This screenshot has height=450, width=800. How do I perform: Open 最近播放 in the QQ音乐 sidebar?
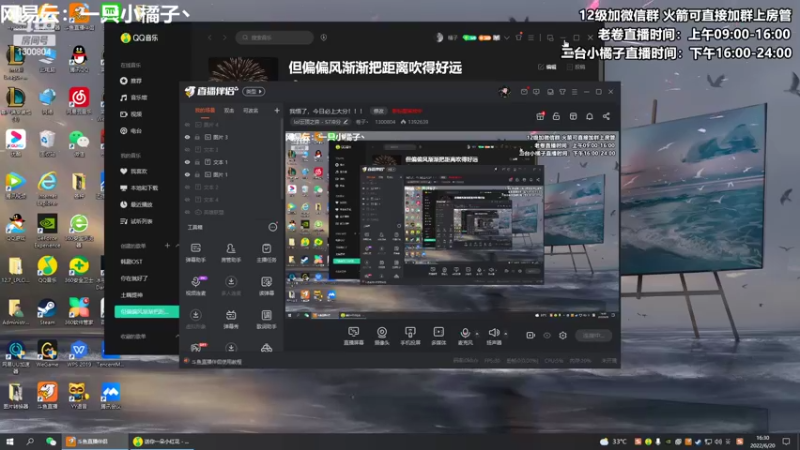(x=136, y=205)
